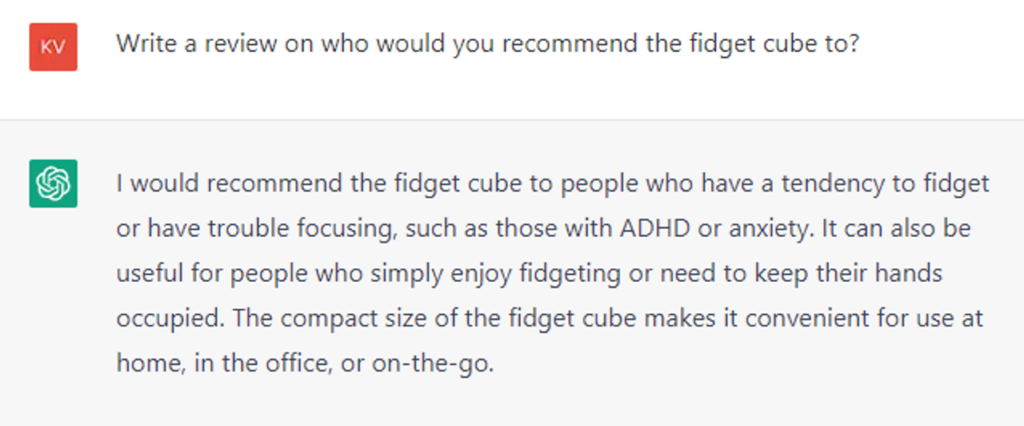This screenshot has height=426, width=1024.
Task: Click the user prompt about the fidget cube review
Action: pos(487,45)
